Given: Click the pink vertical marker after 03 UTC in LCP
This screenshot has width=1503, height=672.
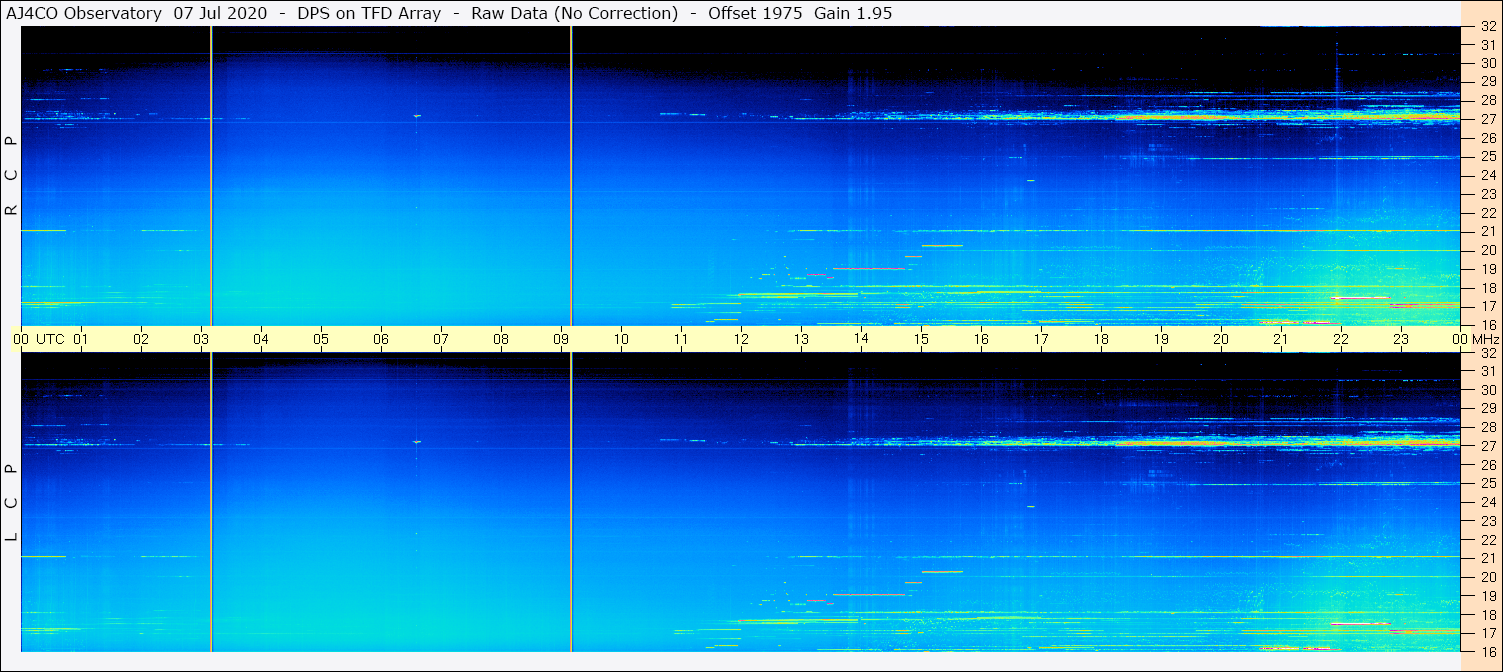Looking at the screenshot, I should point(211,502).
